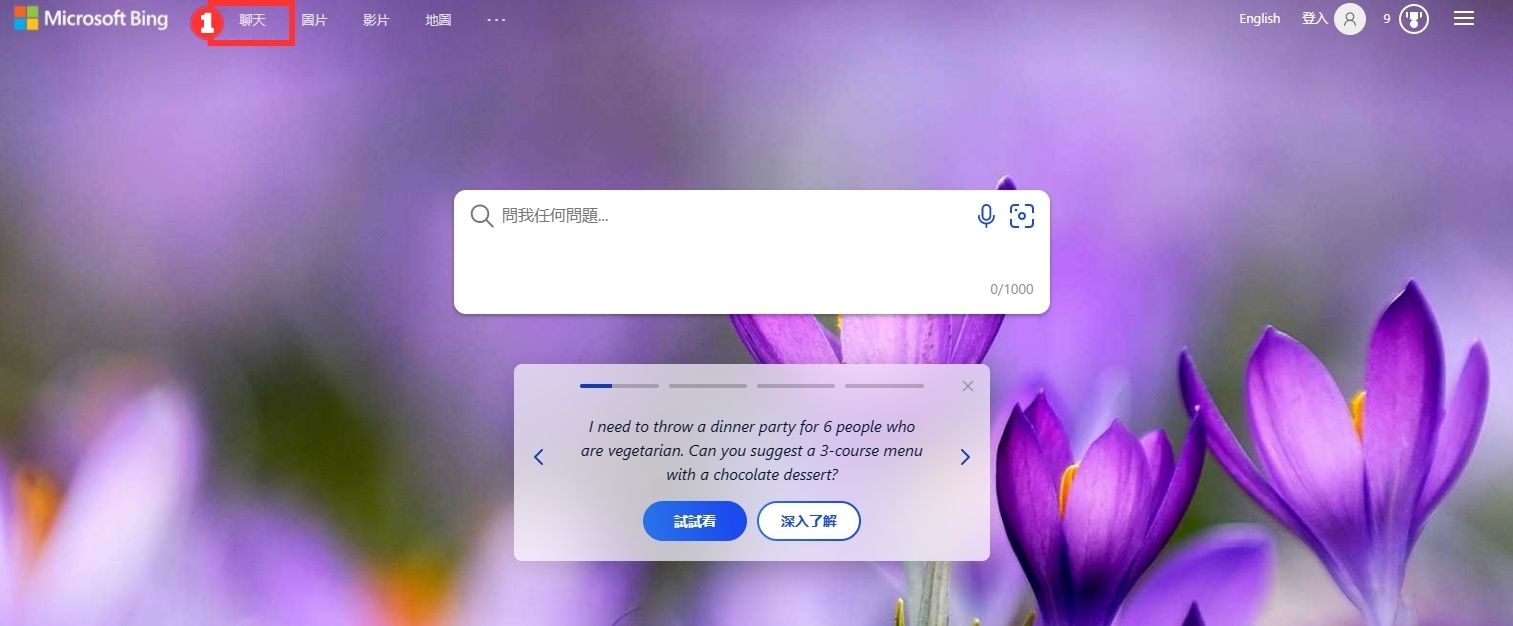Open visual search camera icon
The width and height of the screenshot is (1513, 626).
tap(1021, 215)
